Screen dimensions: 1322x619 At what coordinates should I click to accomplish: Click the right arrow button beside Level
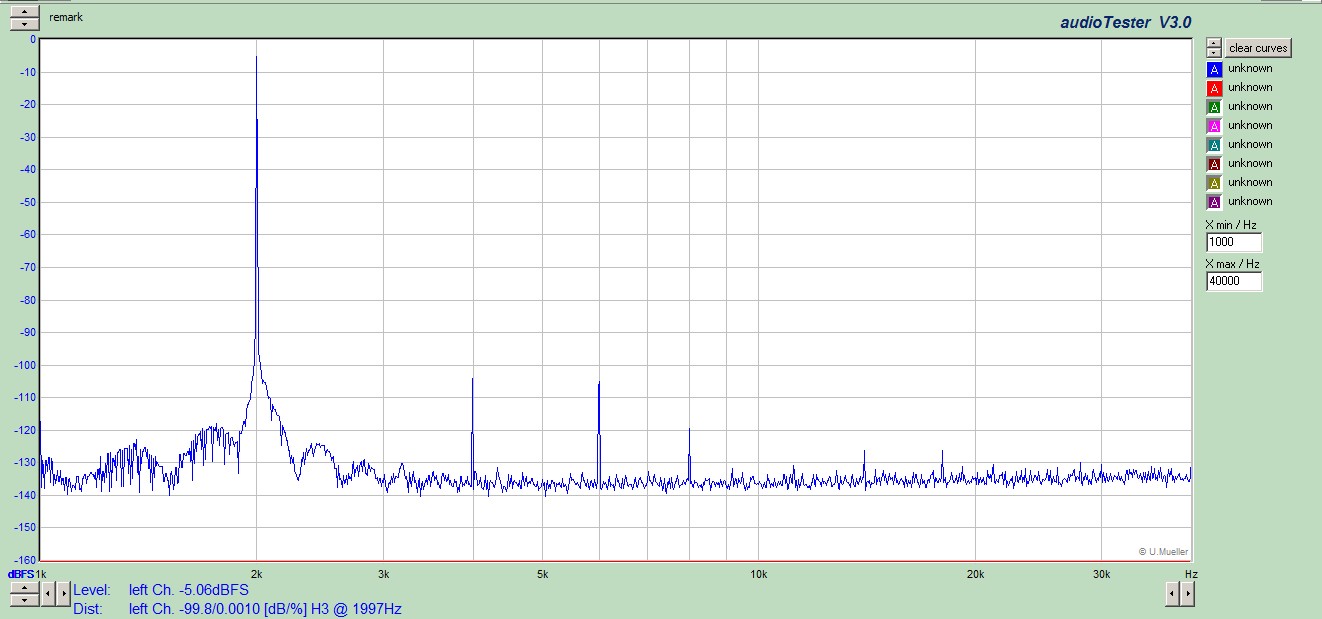click(64, 594)
